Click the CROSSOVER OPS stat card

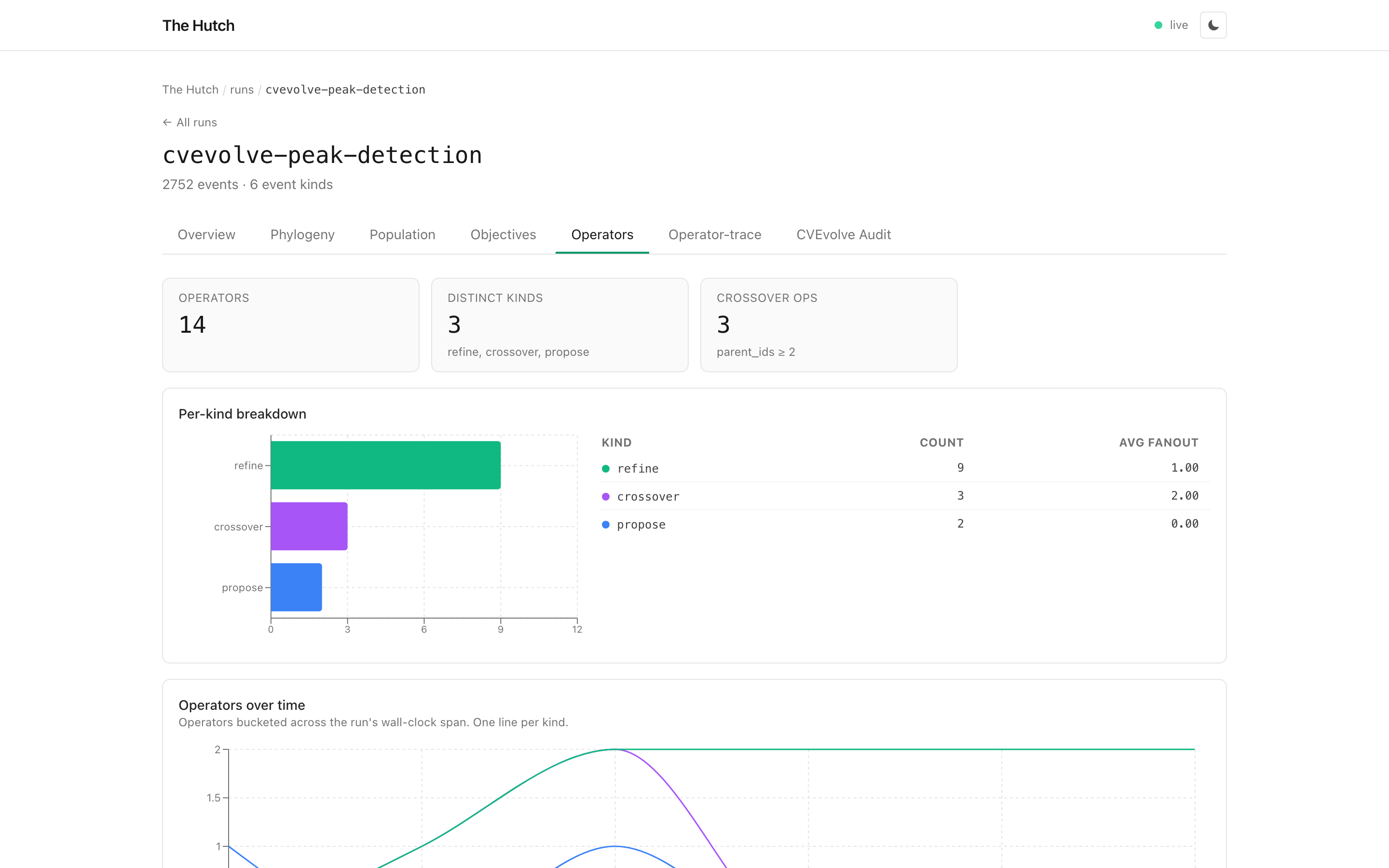pyautogui.click(x=829, y=325)
